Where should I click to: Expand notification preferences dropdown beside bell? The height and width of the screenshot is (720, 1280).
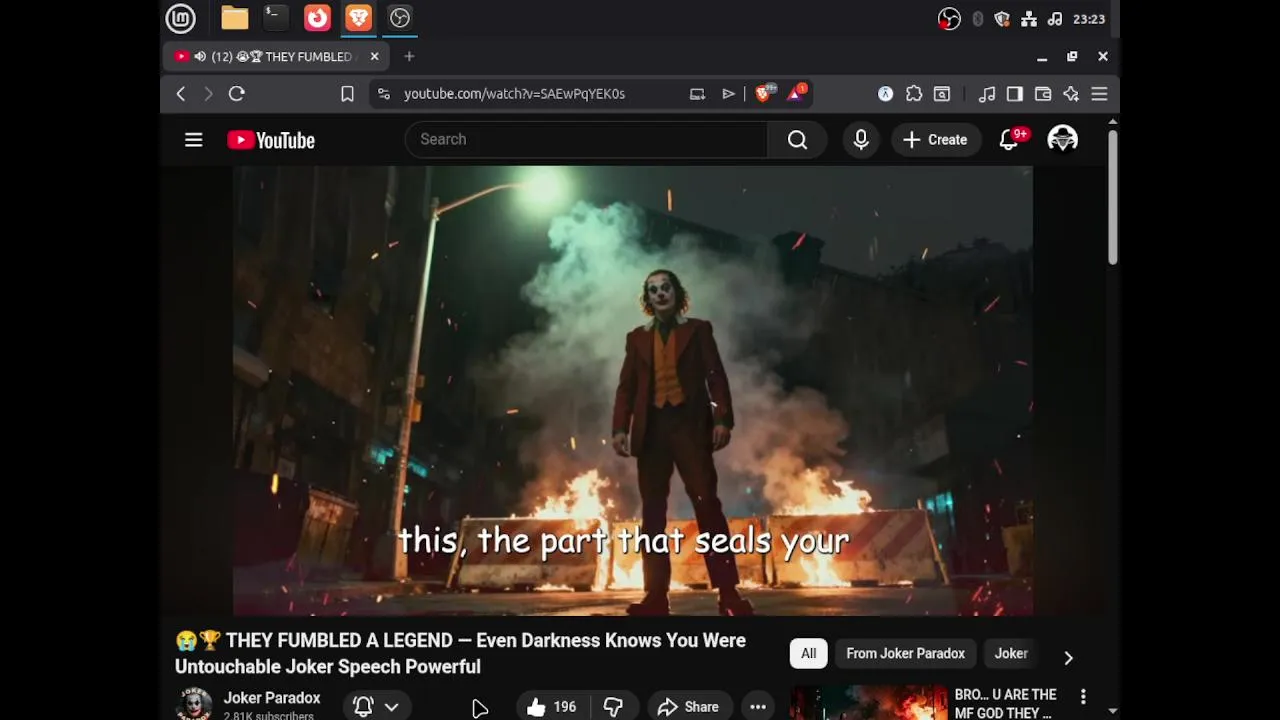392,707
